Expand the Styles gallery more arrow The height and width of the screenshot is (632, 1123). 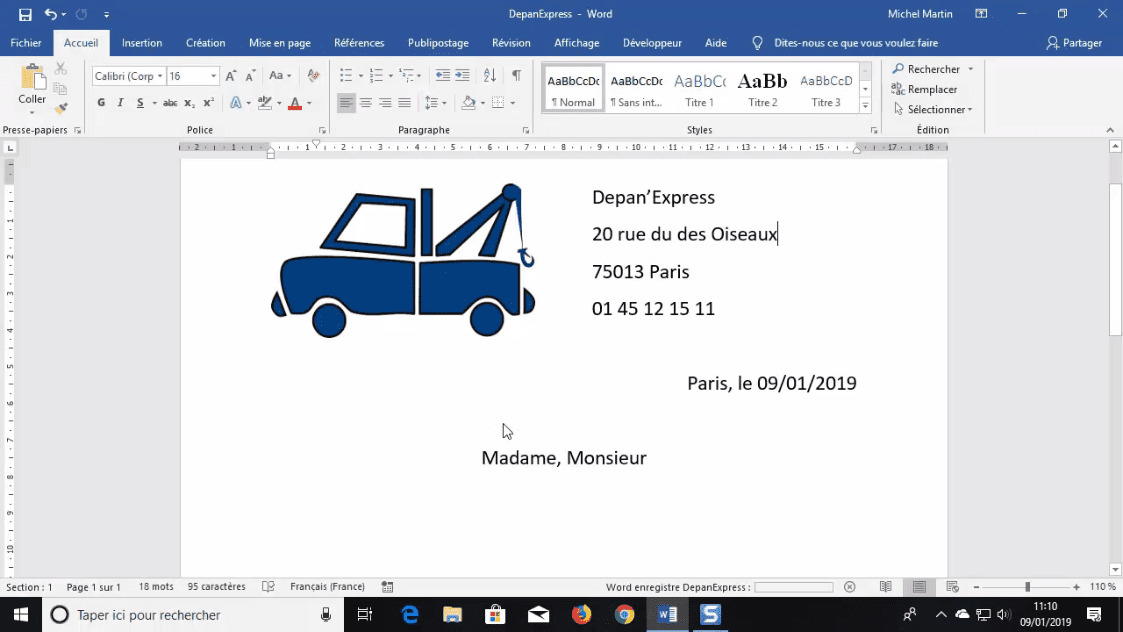tap(865, 105)
